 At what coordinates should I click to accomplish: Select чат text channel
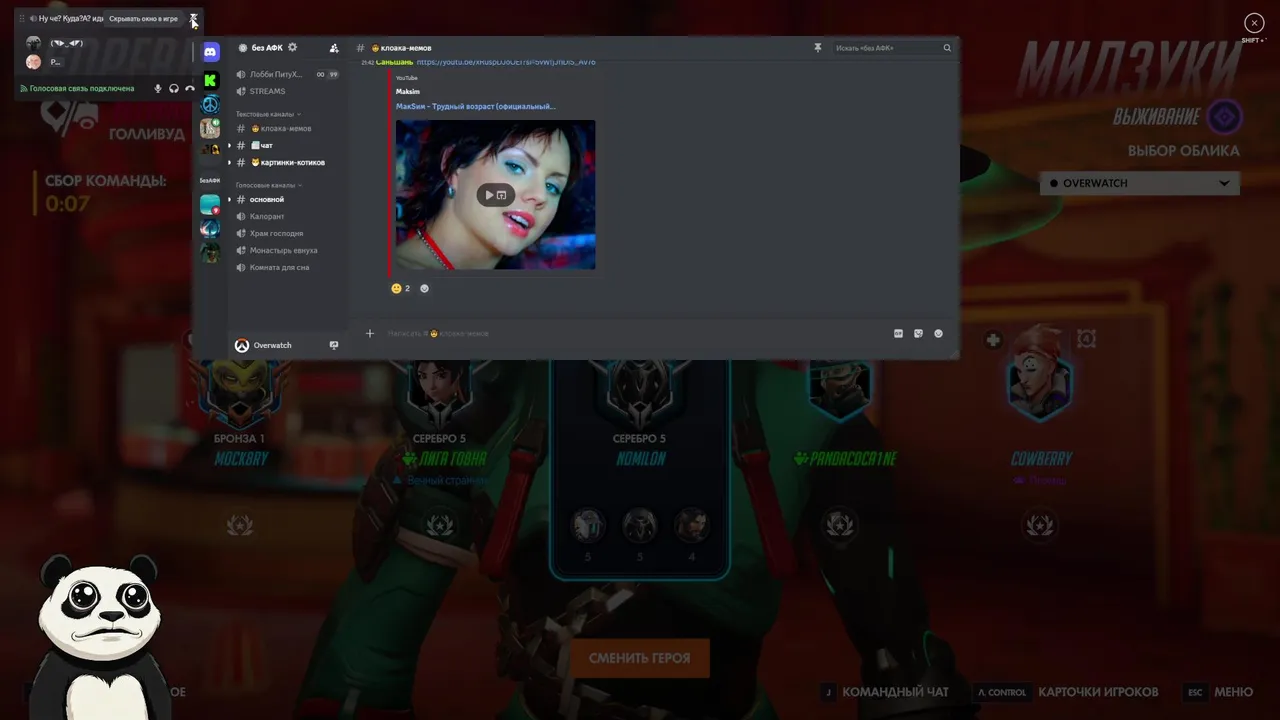click(x=288, y=145)
